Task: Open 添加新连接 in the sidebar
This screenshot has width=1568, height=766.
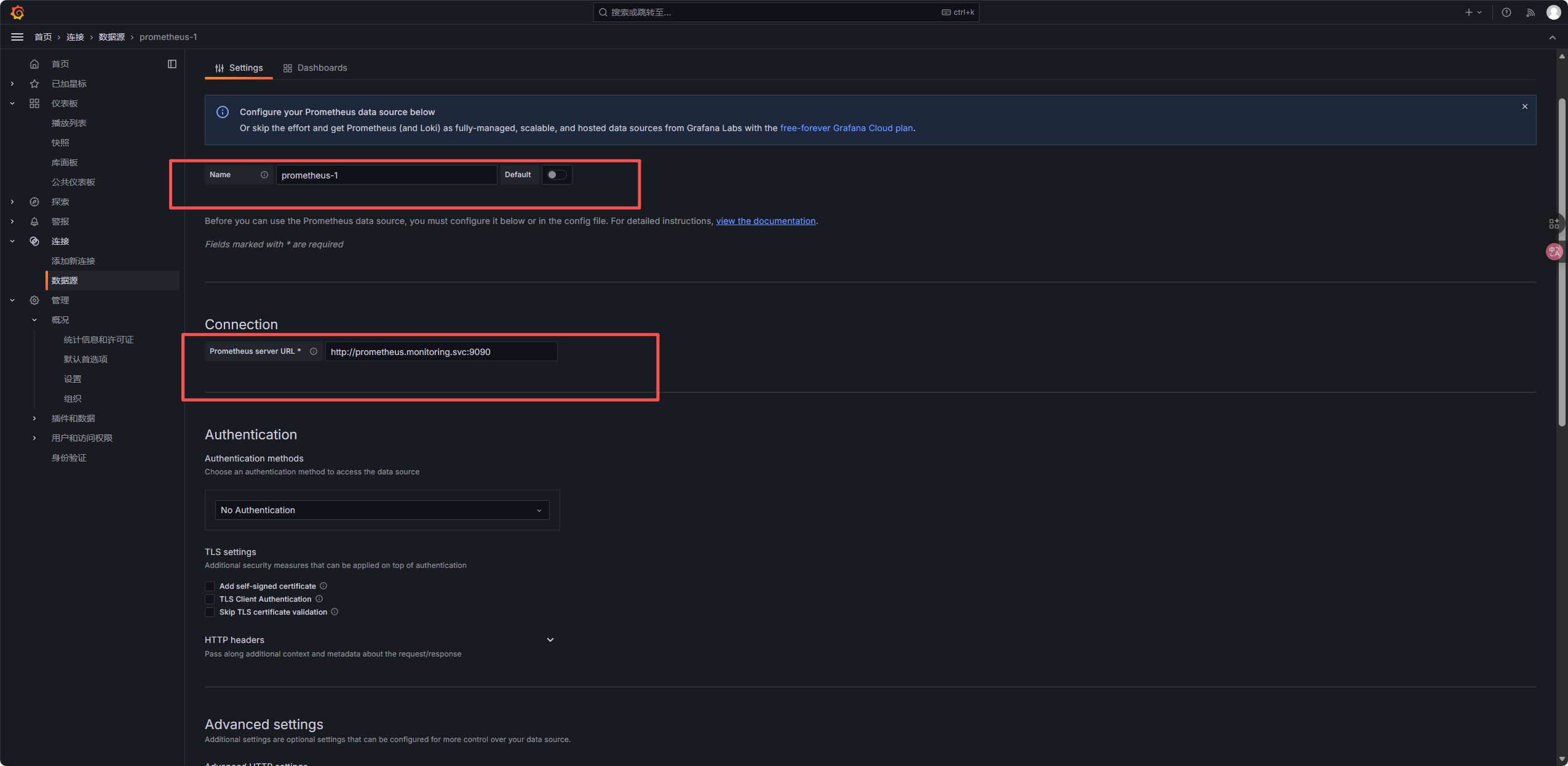Action: [x=73, y=261]
